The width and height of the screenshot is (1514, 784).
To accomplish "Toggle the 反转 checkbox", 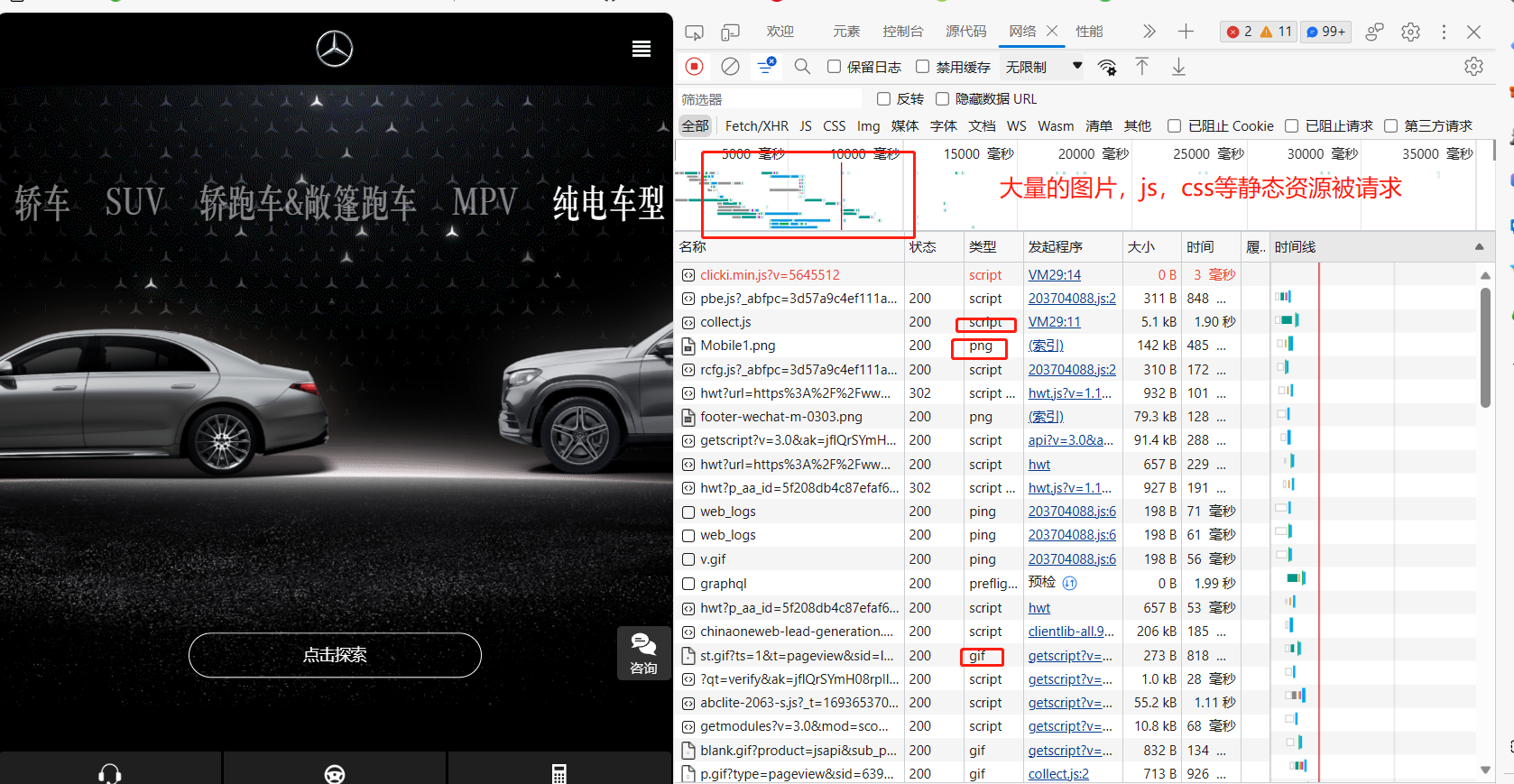I will click(x=883, y=99).
